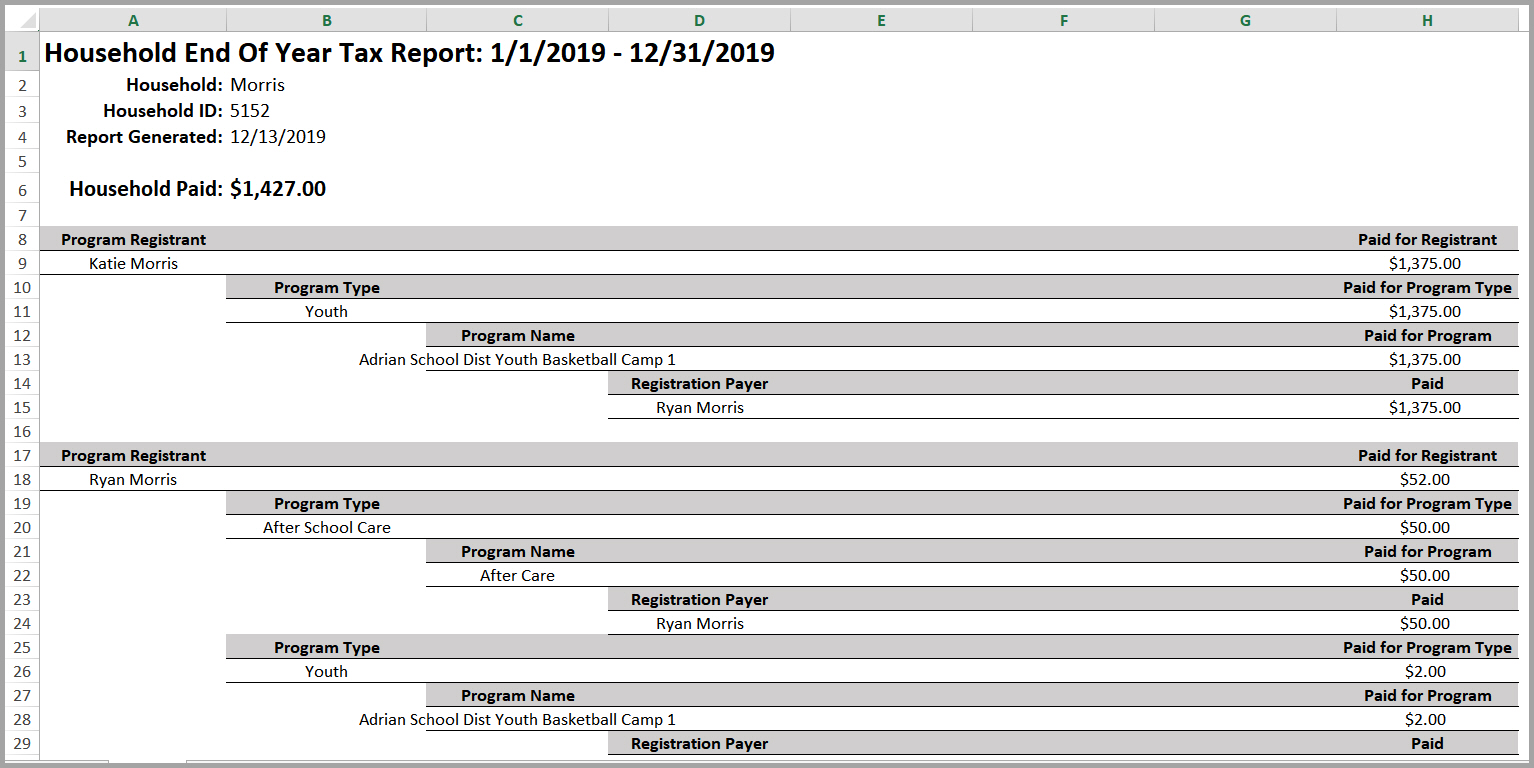Select the Household ID value 5152
The image size is (1534, 768).
coord(250,111)
